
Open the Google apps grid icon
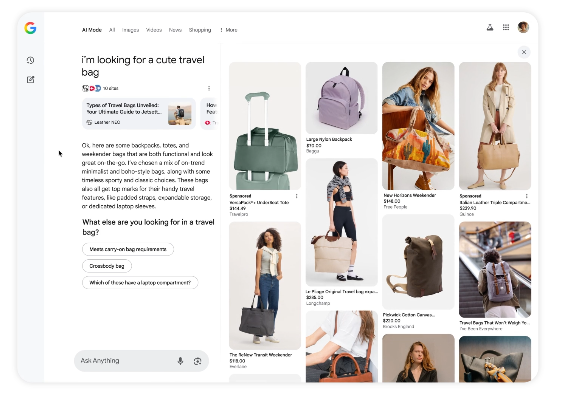[x=506, y=27]
